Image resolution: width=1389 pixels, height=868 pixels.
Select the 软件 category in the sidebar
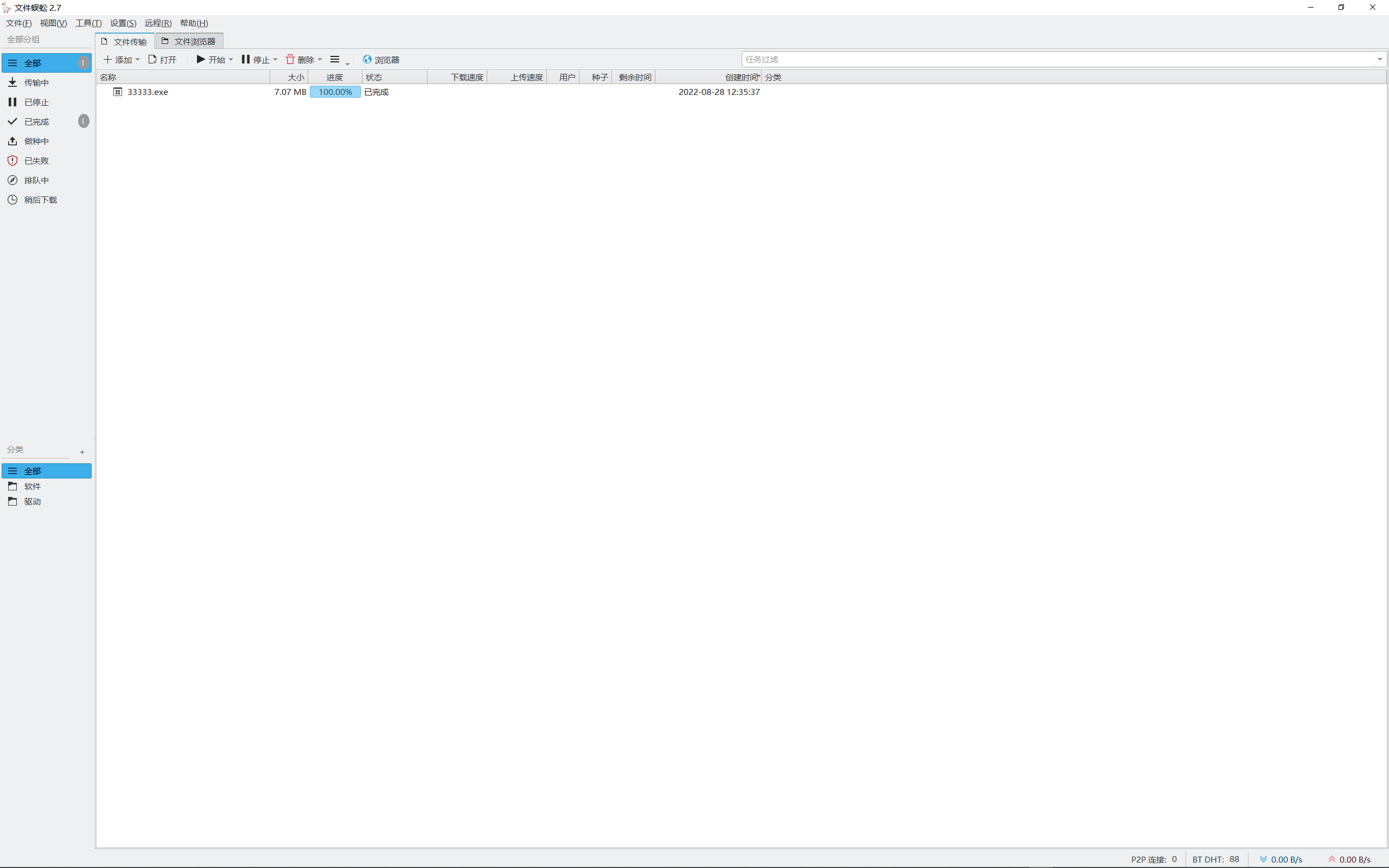click(32, 486)
